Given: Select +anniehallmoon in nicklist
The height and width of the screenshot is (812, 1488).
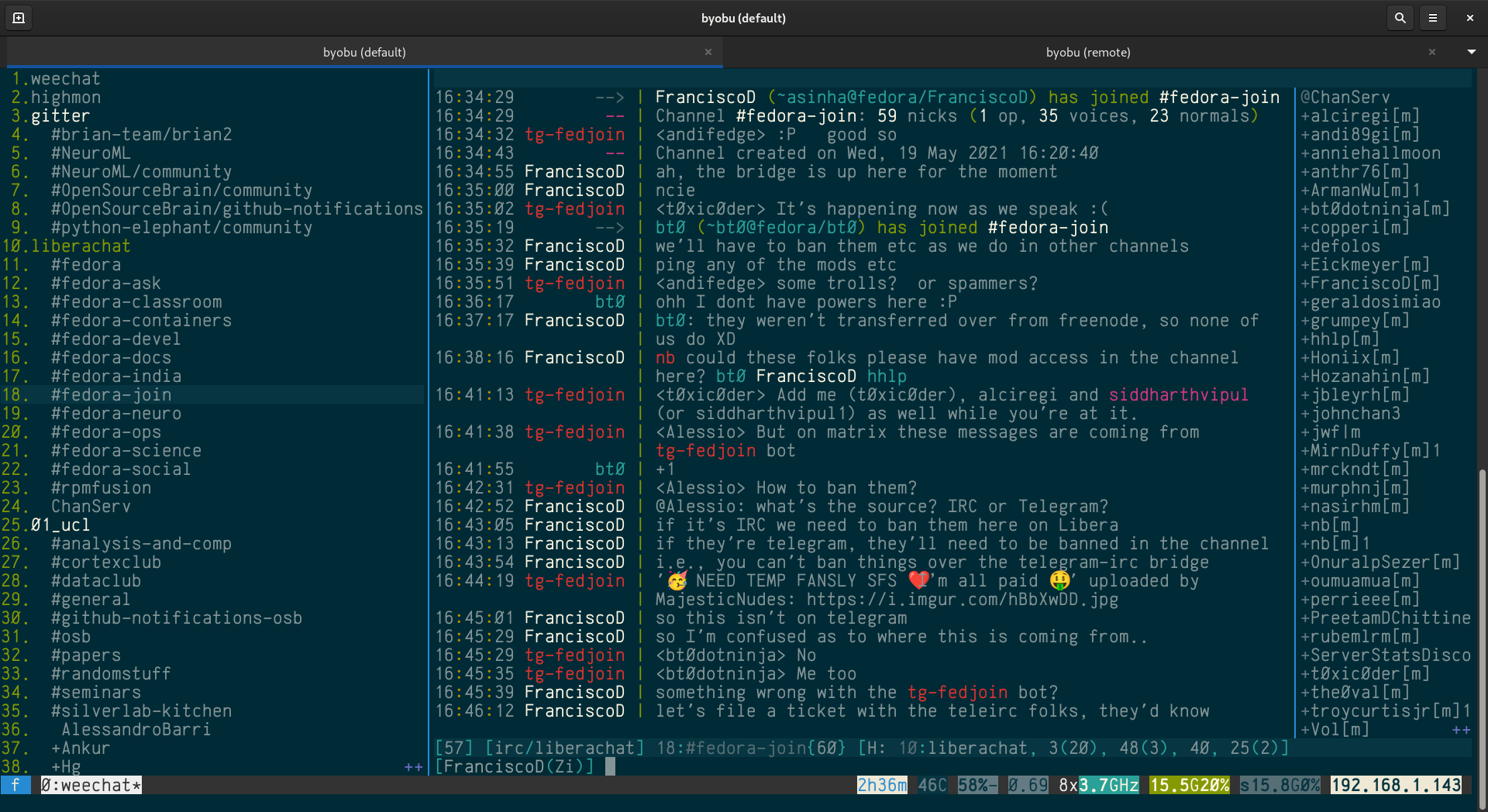Looking at the screenshot, I should (1371, 153).
